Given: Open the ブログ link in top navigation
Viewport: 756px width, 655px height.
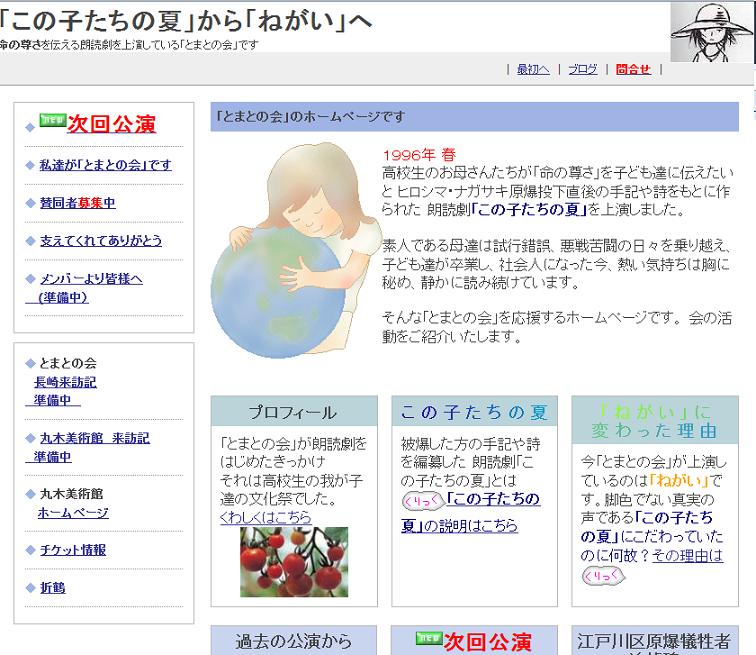Looking at the screenshot, I should pos(582,69).
